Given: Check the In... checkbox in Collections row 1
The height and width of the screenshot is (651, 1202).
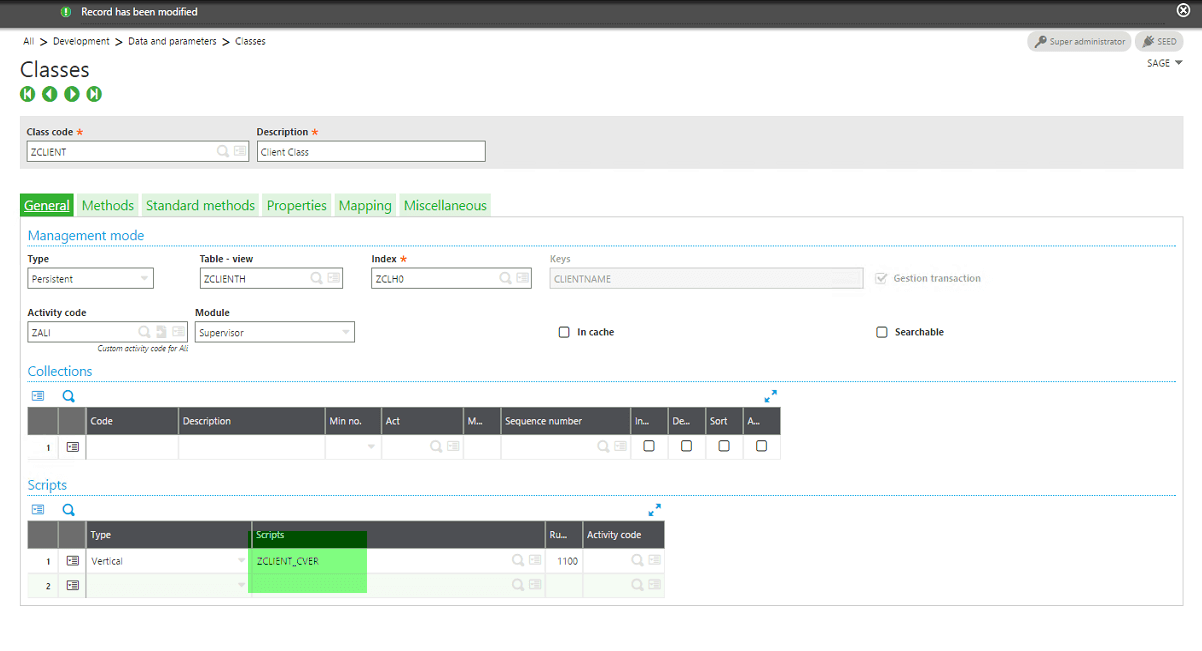Looking at the screenshot, I should [x=649, y=446].
